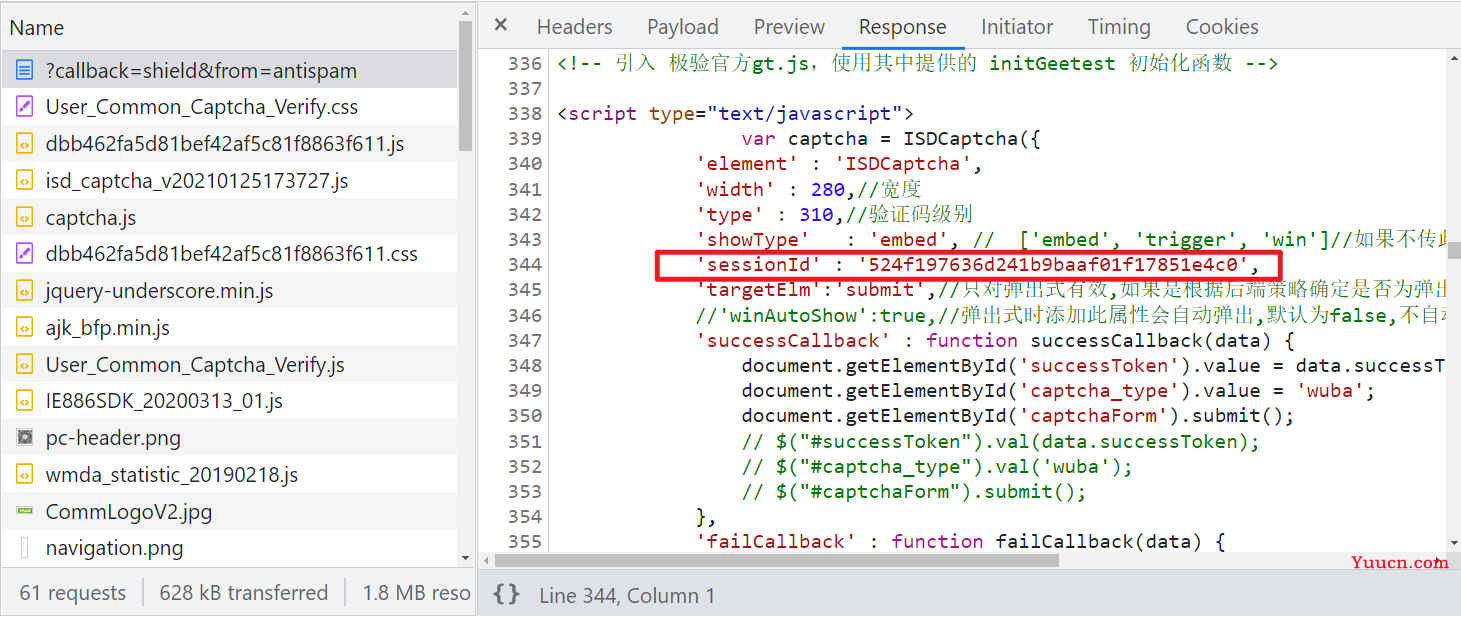This screenshot has height=617, width=1461.
Task: Click script icon beside jquery-underscore.min.js
Action: [25, 291]
